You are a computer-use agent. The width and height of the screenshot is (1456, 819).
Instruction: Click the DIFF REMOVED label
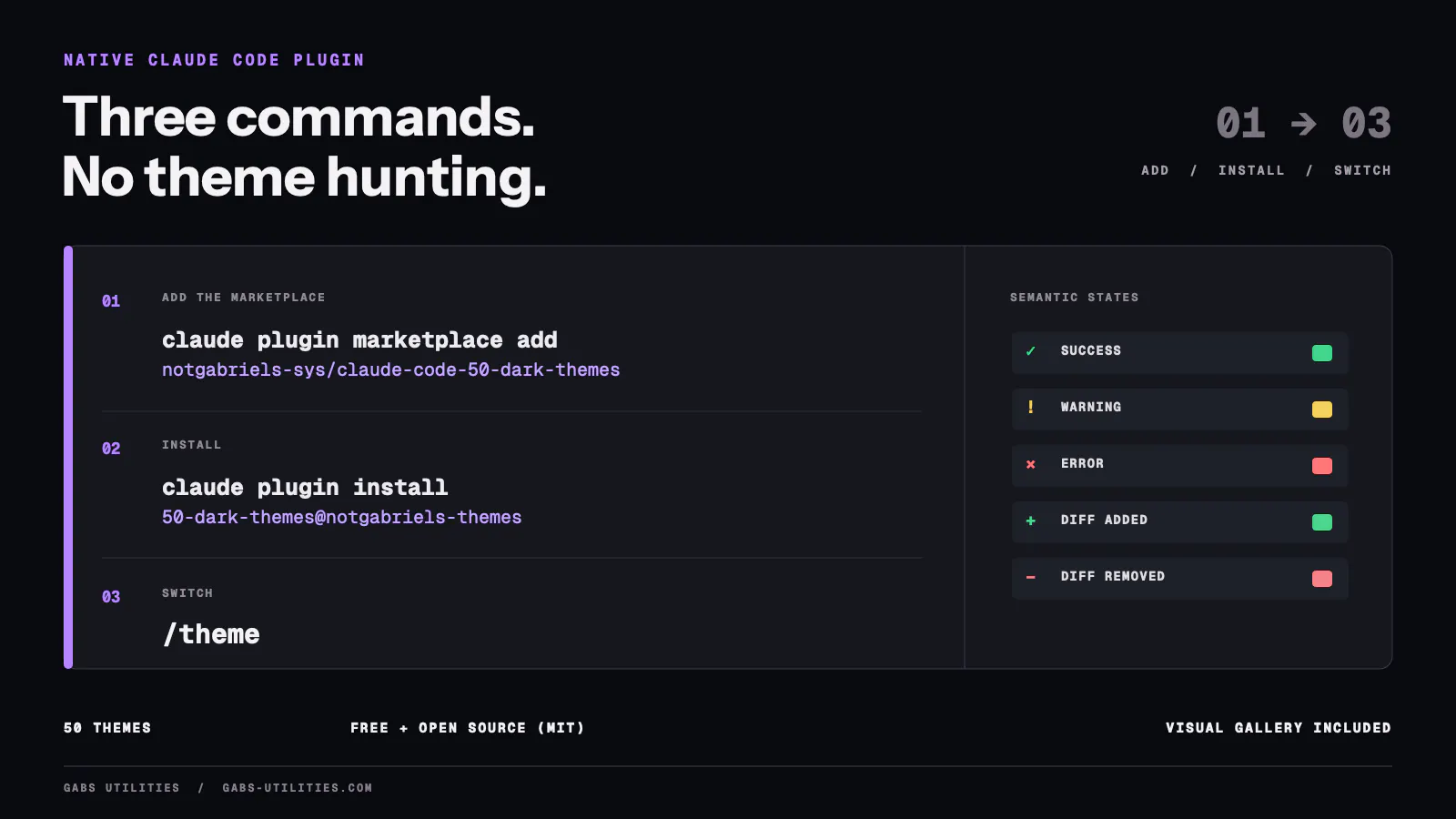click(1113, 576)
